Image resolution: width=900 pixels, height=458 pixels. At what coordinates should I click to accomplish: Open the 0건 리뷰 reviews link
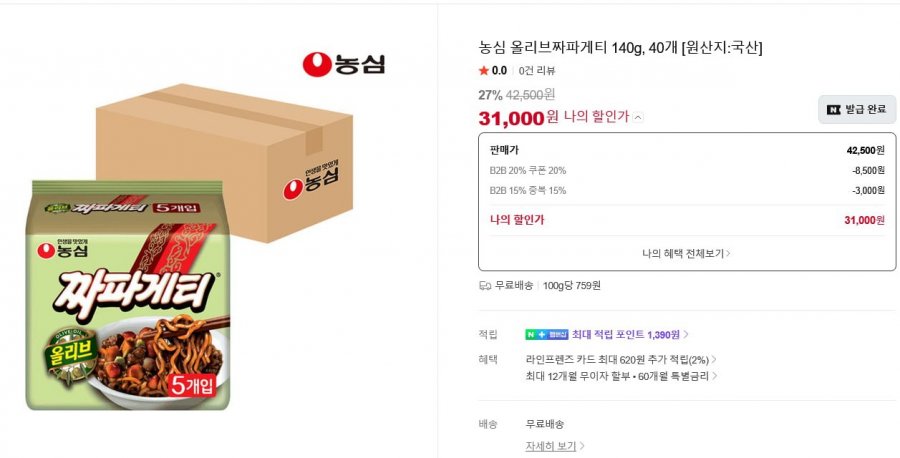pyautogui.click(x=537, y=71)
